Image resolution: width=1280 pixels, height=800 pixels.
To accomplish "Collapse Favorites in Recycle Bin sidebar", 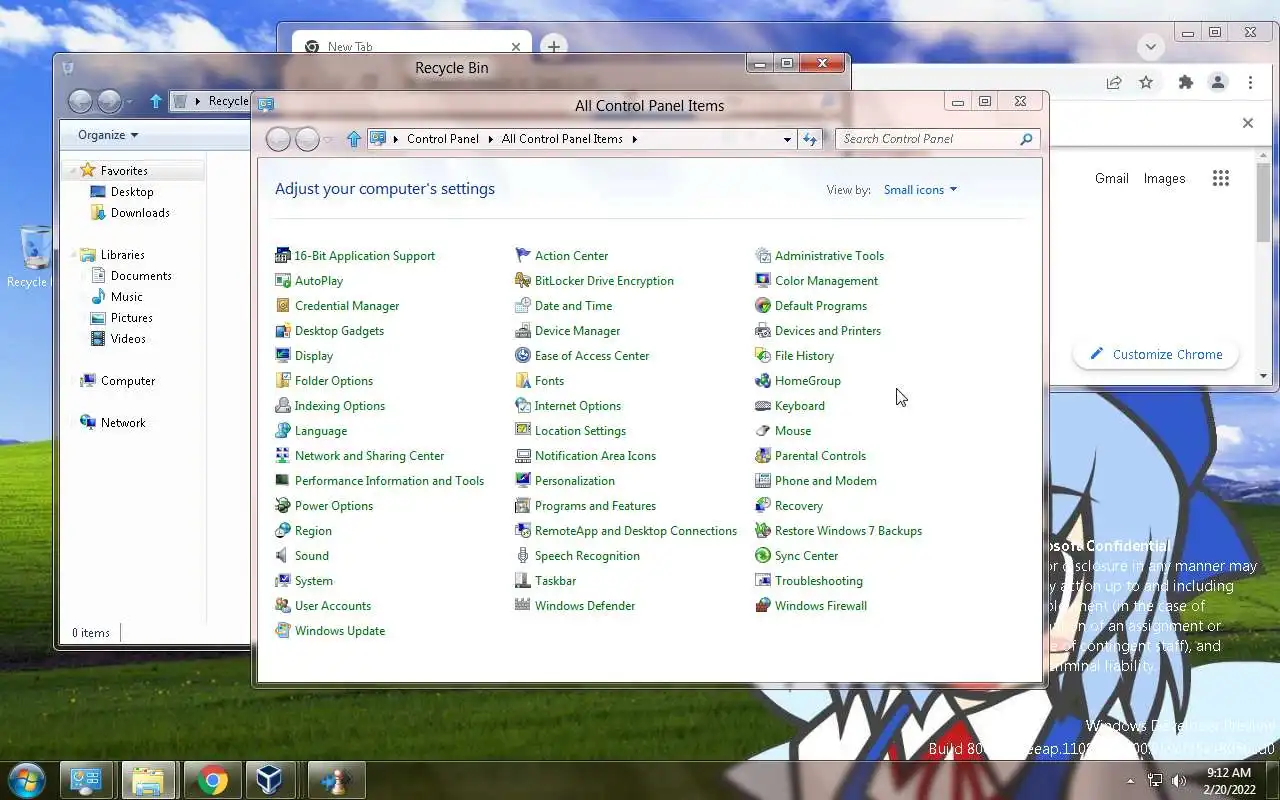I will tap(73, 171).
